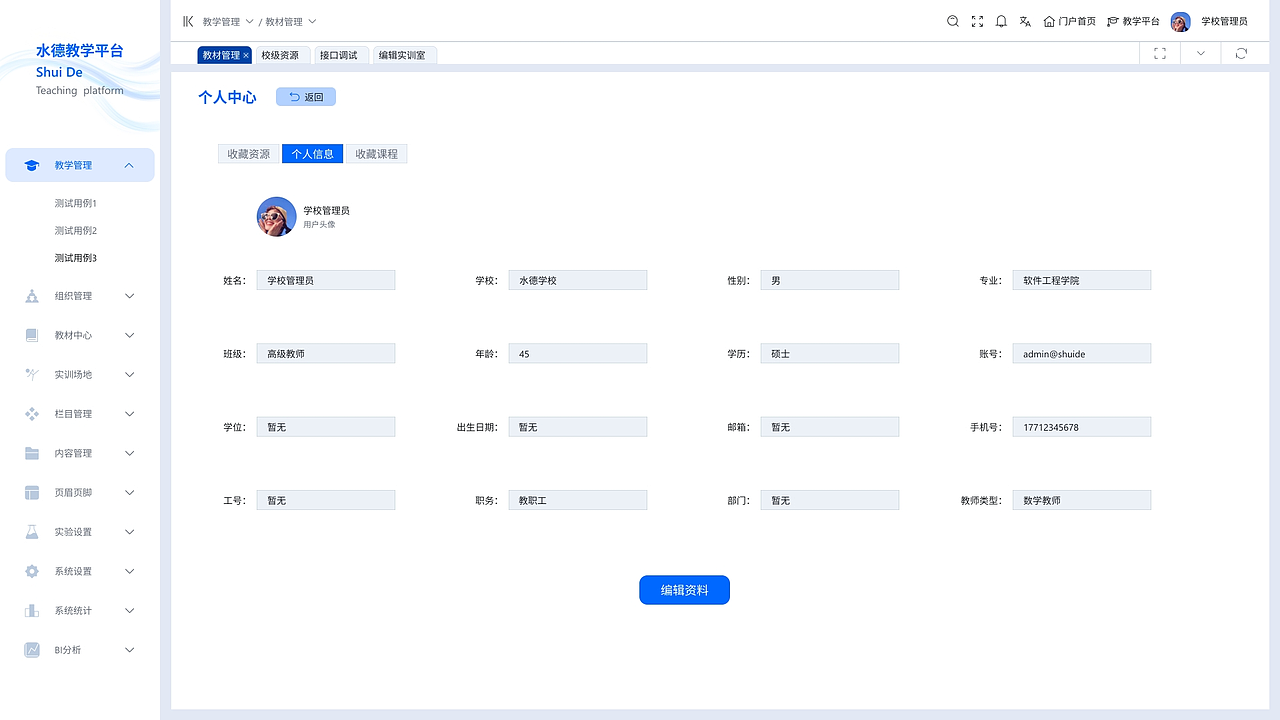Click the 系统统计 chart icon
The width and height of the screenshot is (1280, 720).
pos(32,610)
